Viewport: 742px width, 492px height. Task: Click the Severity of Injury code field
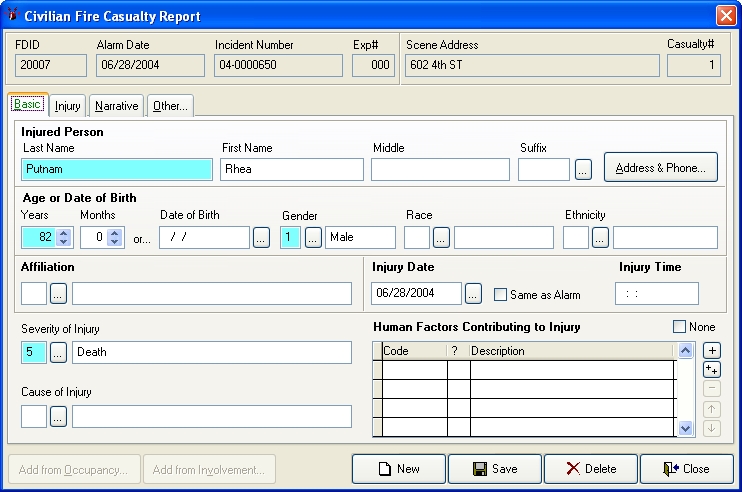tap(34, 352)
